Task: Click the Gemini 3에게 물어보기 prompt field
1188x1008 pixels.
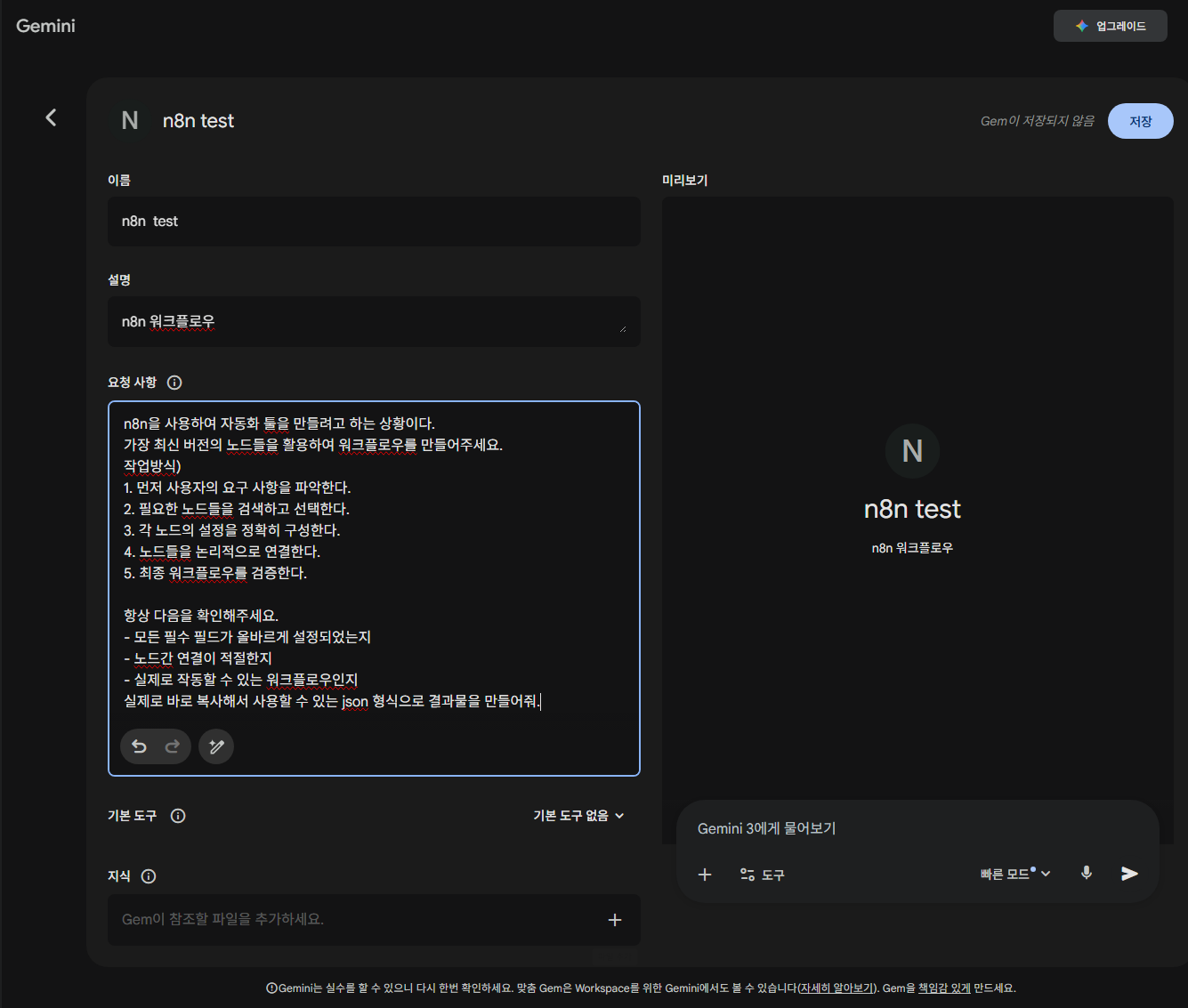Action: 917,828
